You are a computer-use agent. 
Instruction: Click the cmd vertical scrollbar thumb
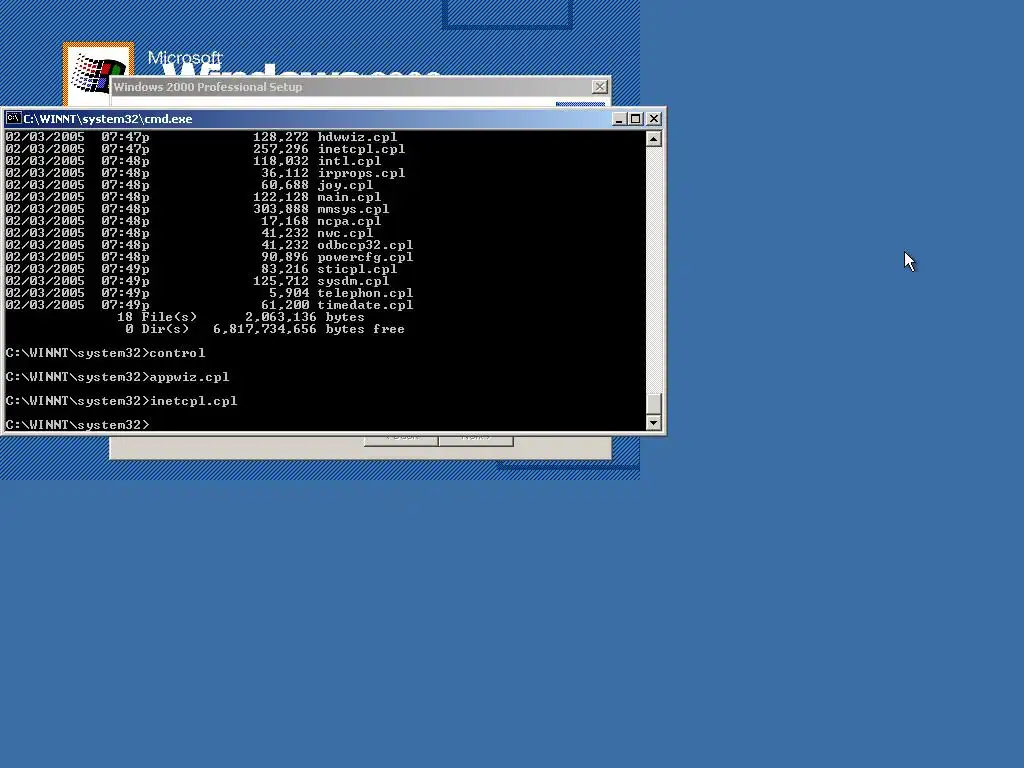[x=654, y=404]
